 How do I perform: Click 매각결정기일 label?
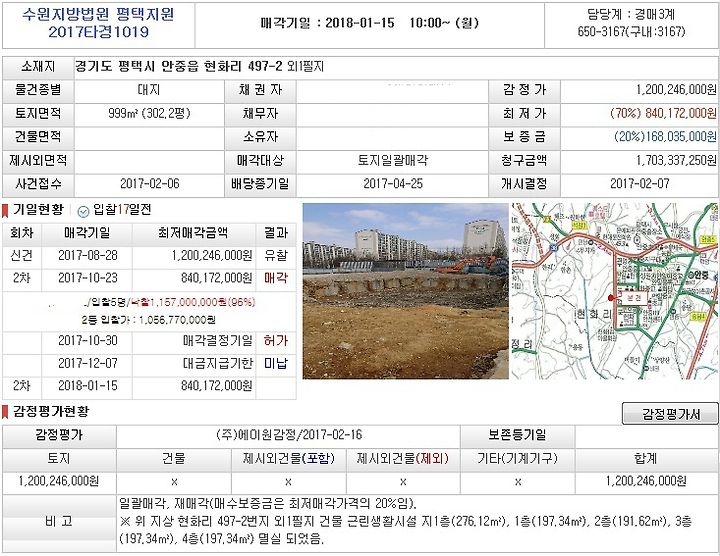[218, 341]
